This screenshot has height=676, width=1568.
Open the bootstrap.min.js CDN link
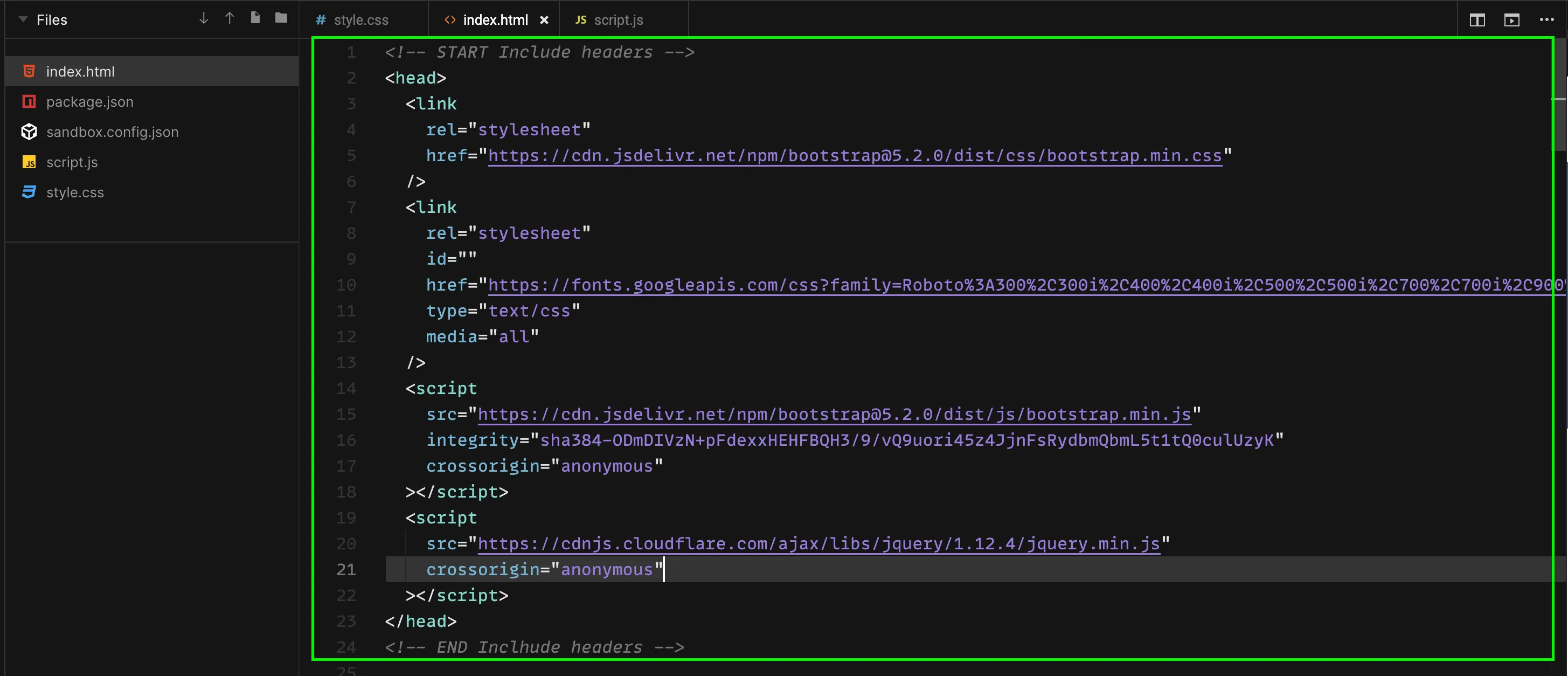click(x=834, y=415)
